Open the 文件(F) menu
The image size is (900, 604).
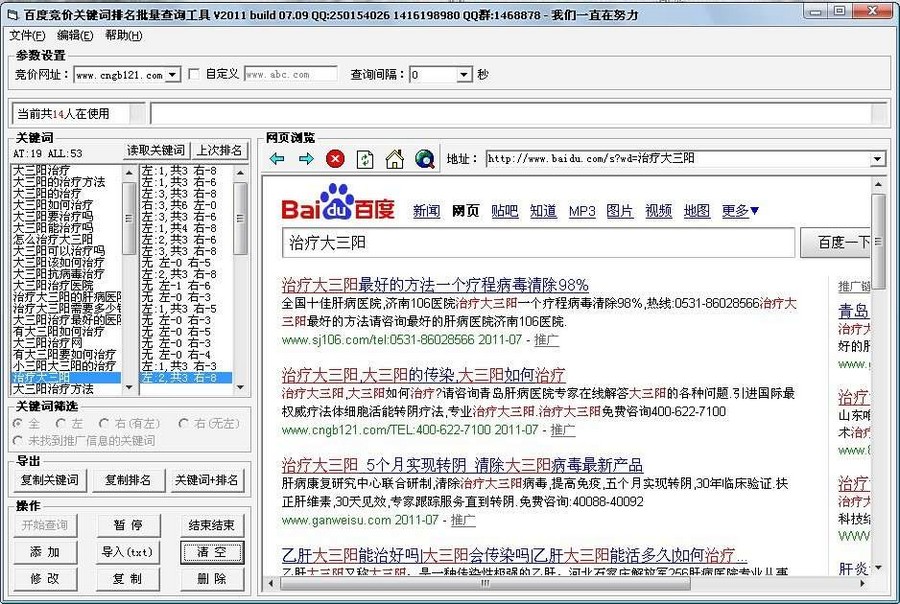click(x=27, y=36)
